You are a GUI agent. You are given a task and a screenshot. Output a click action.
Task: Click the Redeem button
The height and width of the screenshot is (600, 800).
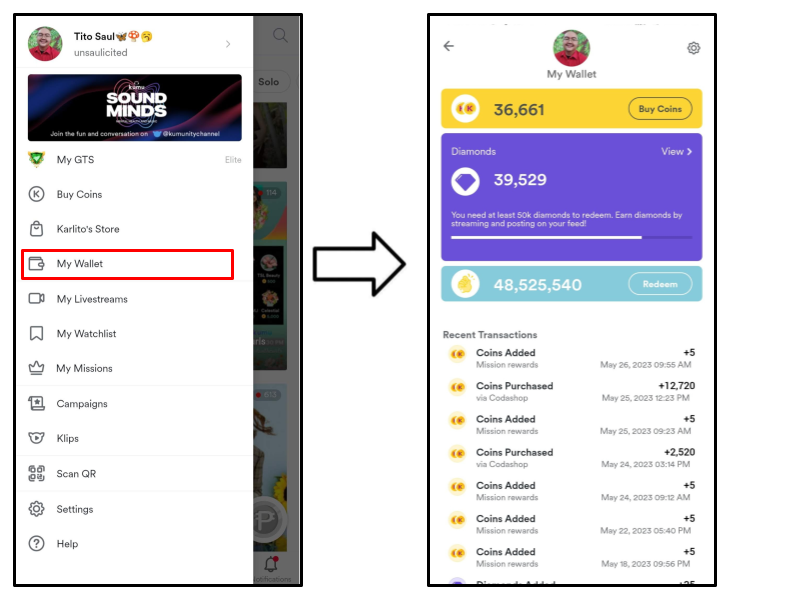[x=660, y=284]
